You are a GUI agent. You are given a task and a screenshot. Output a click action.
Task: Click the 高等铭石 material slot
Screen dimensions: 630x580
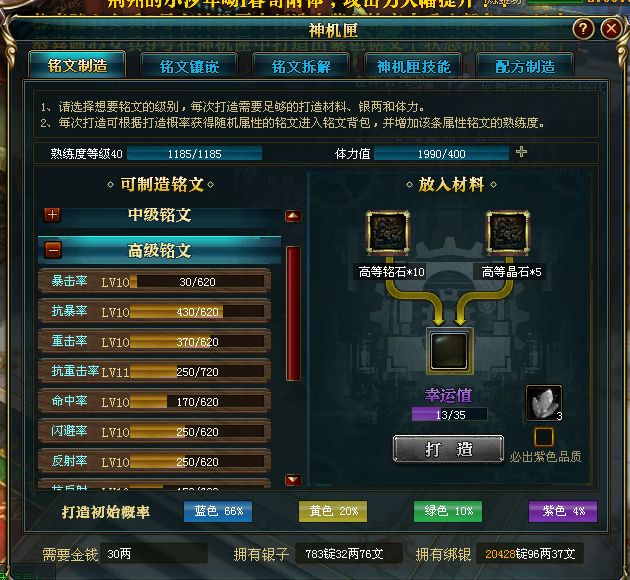[388, 233]
